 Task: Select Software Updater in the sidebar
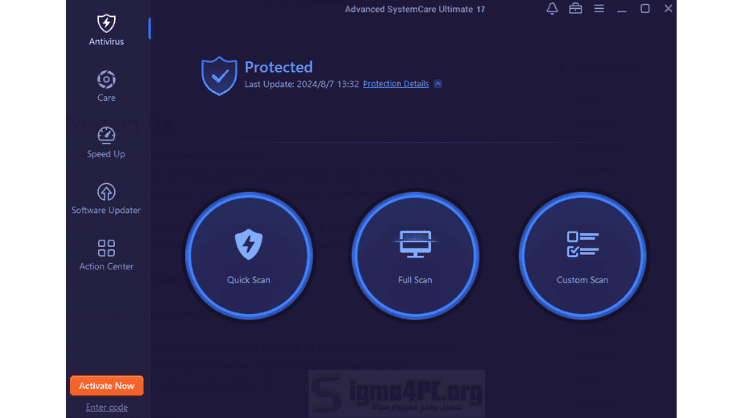[x=106, y=197]
